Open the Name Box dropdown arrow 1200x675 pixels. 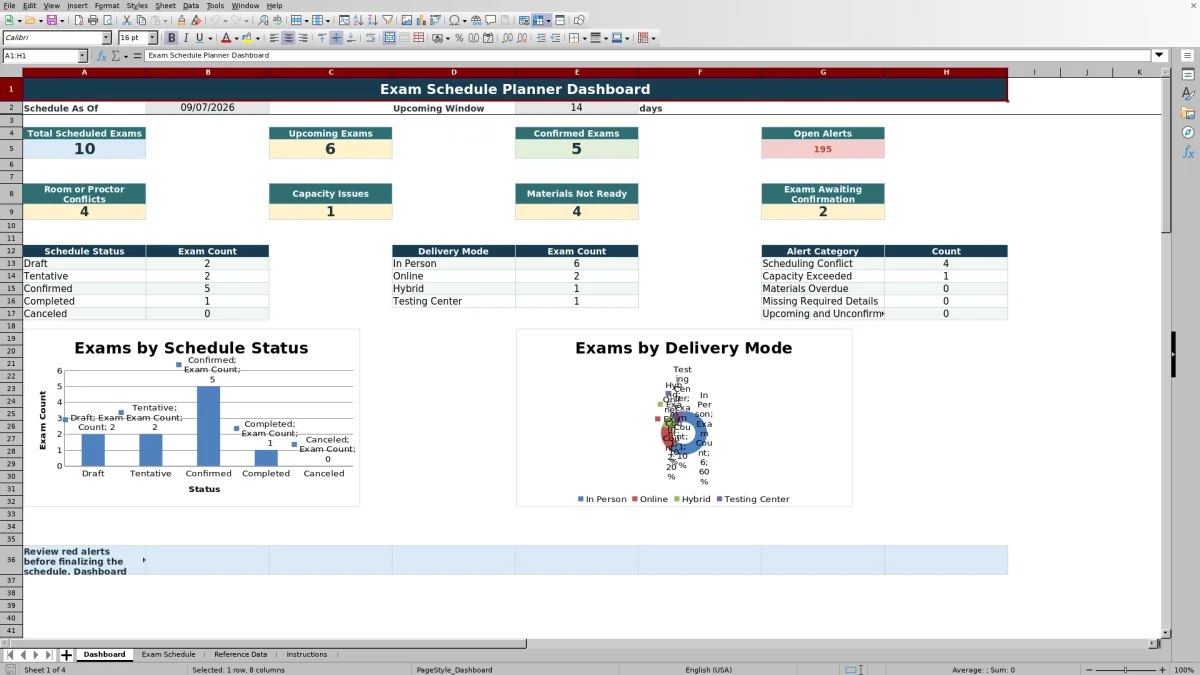pyautogui.click(x=83, y=56)
